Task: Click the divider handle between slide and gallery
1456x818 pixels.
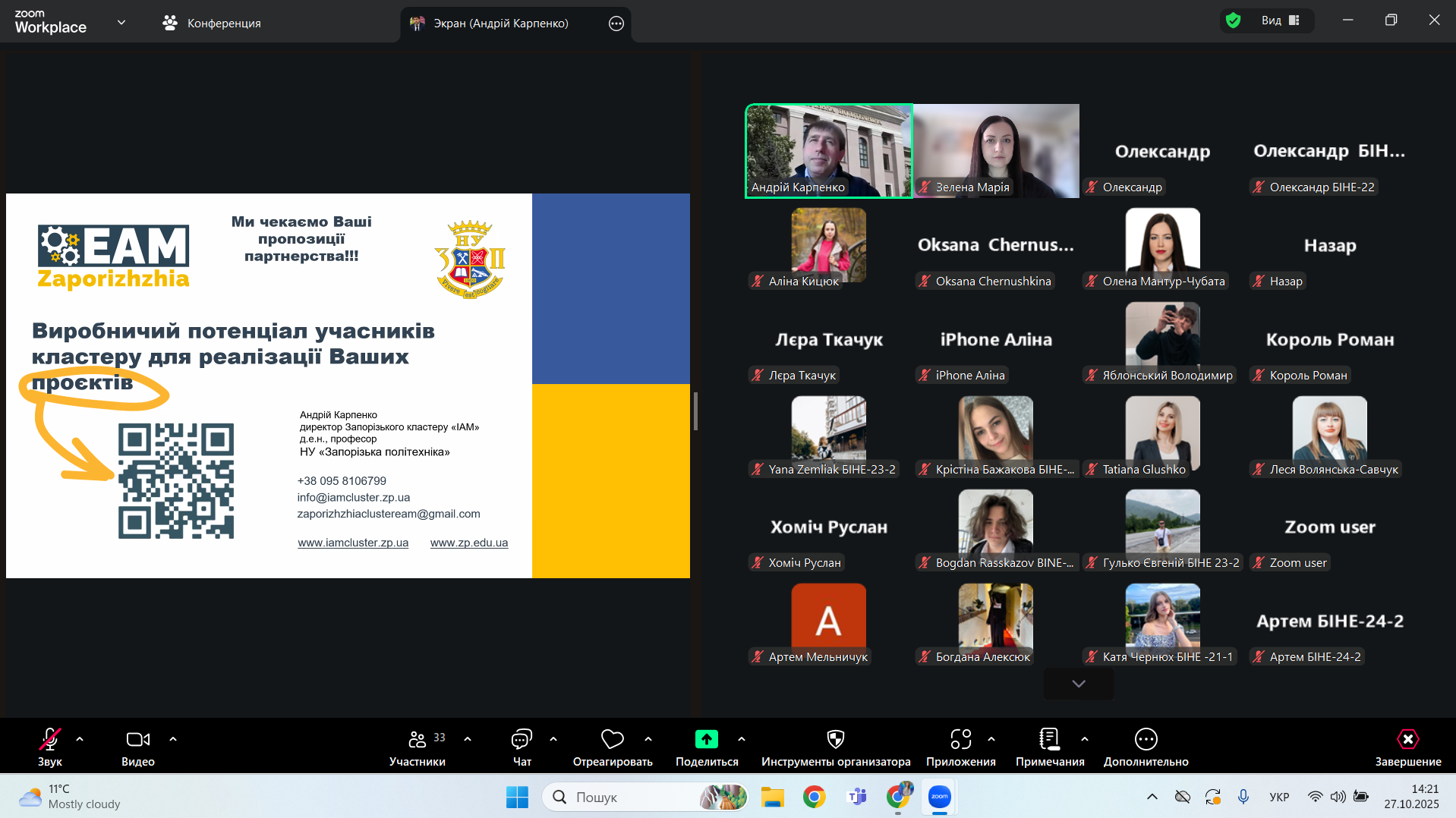Action: coord(695,411)
